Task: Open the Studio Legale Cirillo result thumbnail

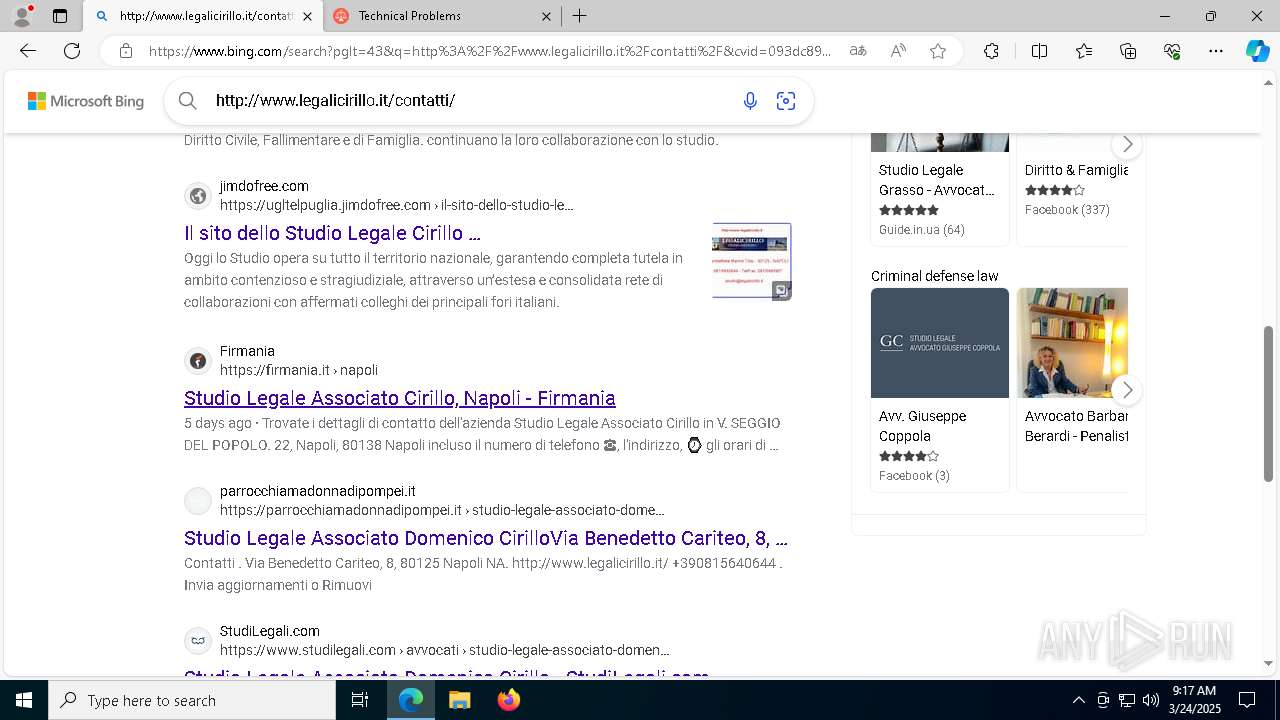Action: 752,260
